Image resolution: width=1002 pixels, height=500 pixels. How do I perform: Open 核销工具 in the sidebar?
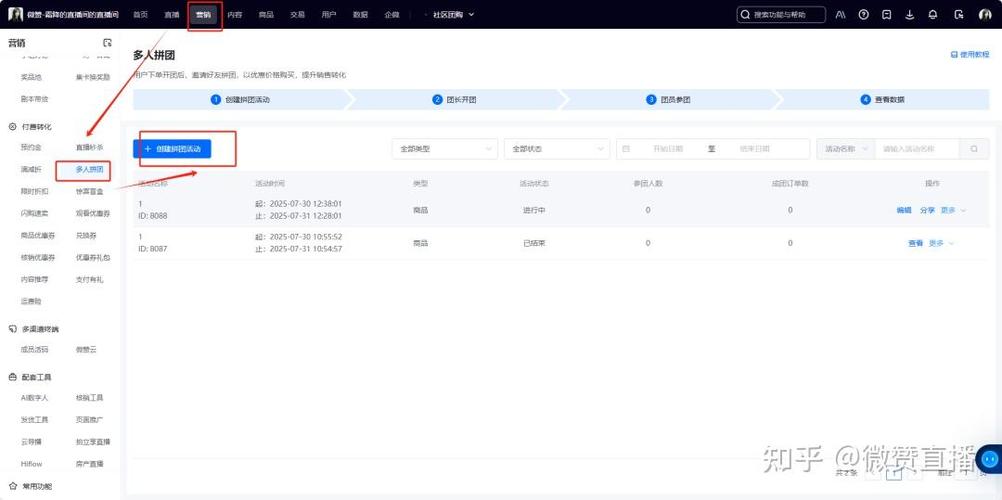(89, 398)
